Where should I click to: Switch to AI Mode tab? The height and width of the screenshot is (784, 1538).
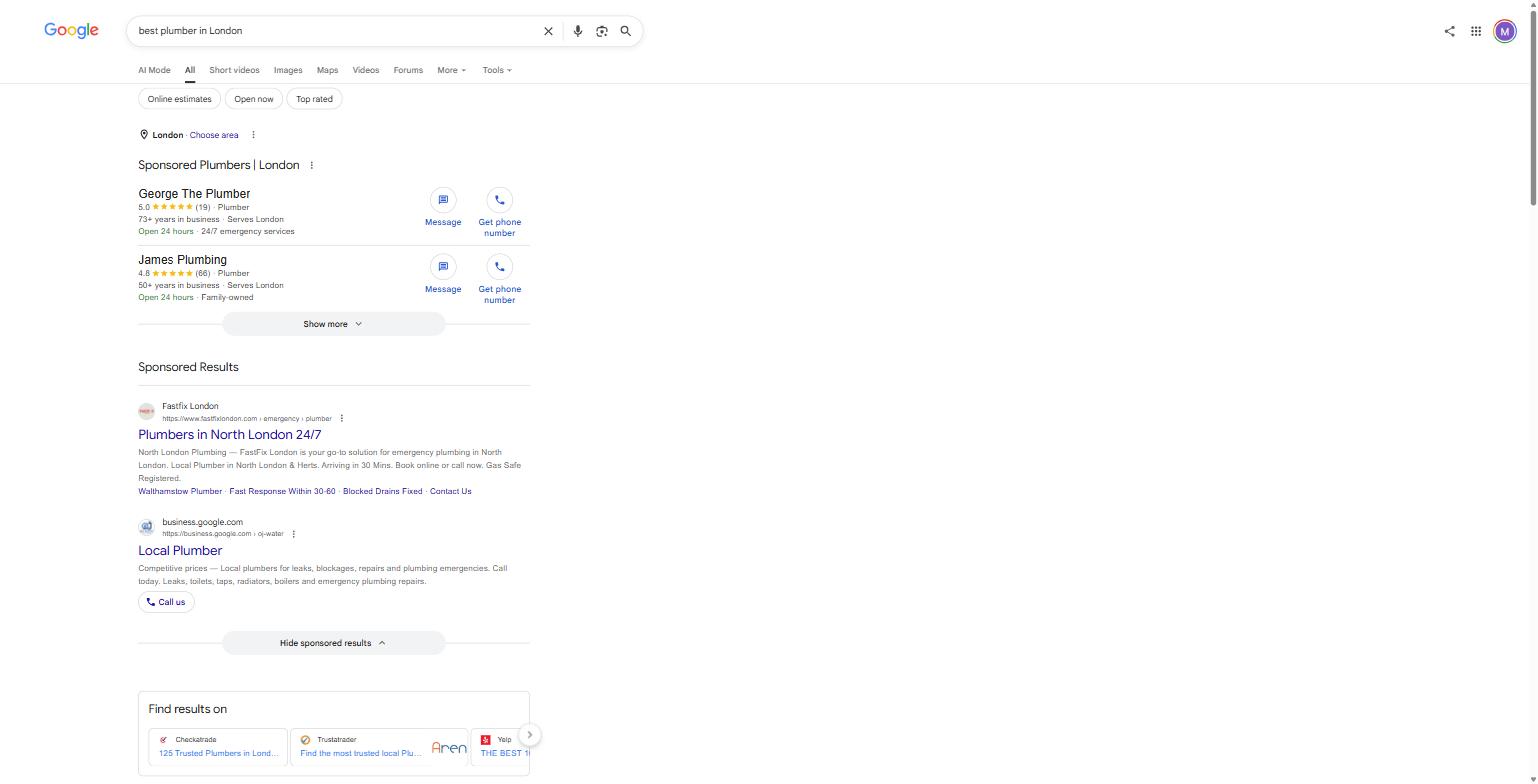(x=154, y=70)
